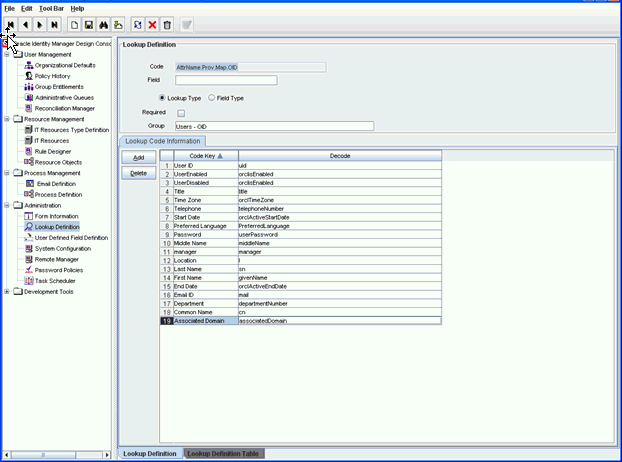
Task: Click the IT Resources Type Definition icon
Action: point(29,130)
